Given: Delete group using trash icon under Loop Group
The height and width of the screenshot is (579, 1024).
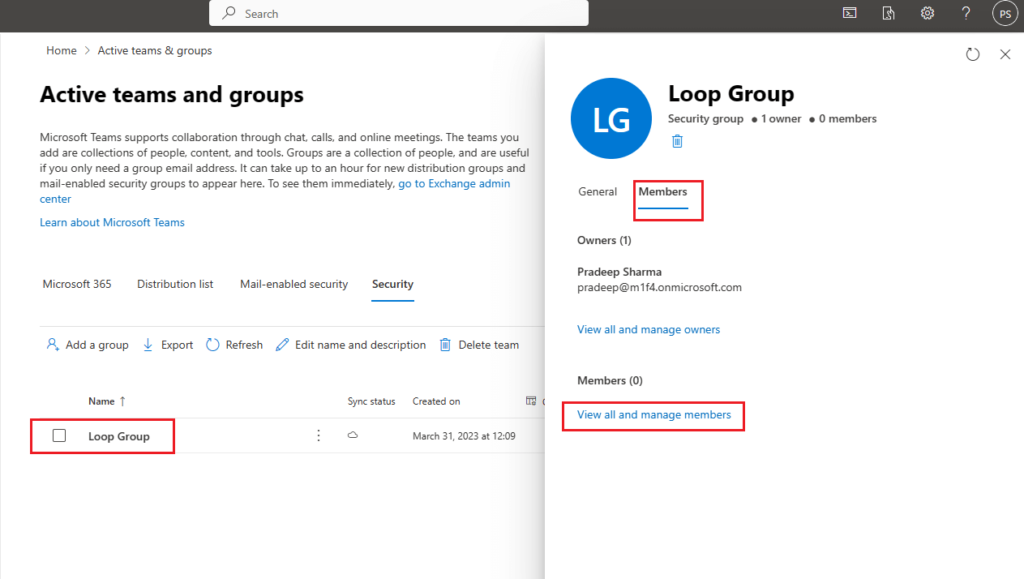Looking at the screenshot, I should pyautogui.click(x=677, y=141).
